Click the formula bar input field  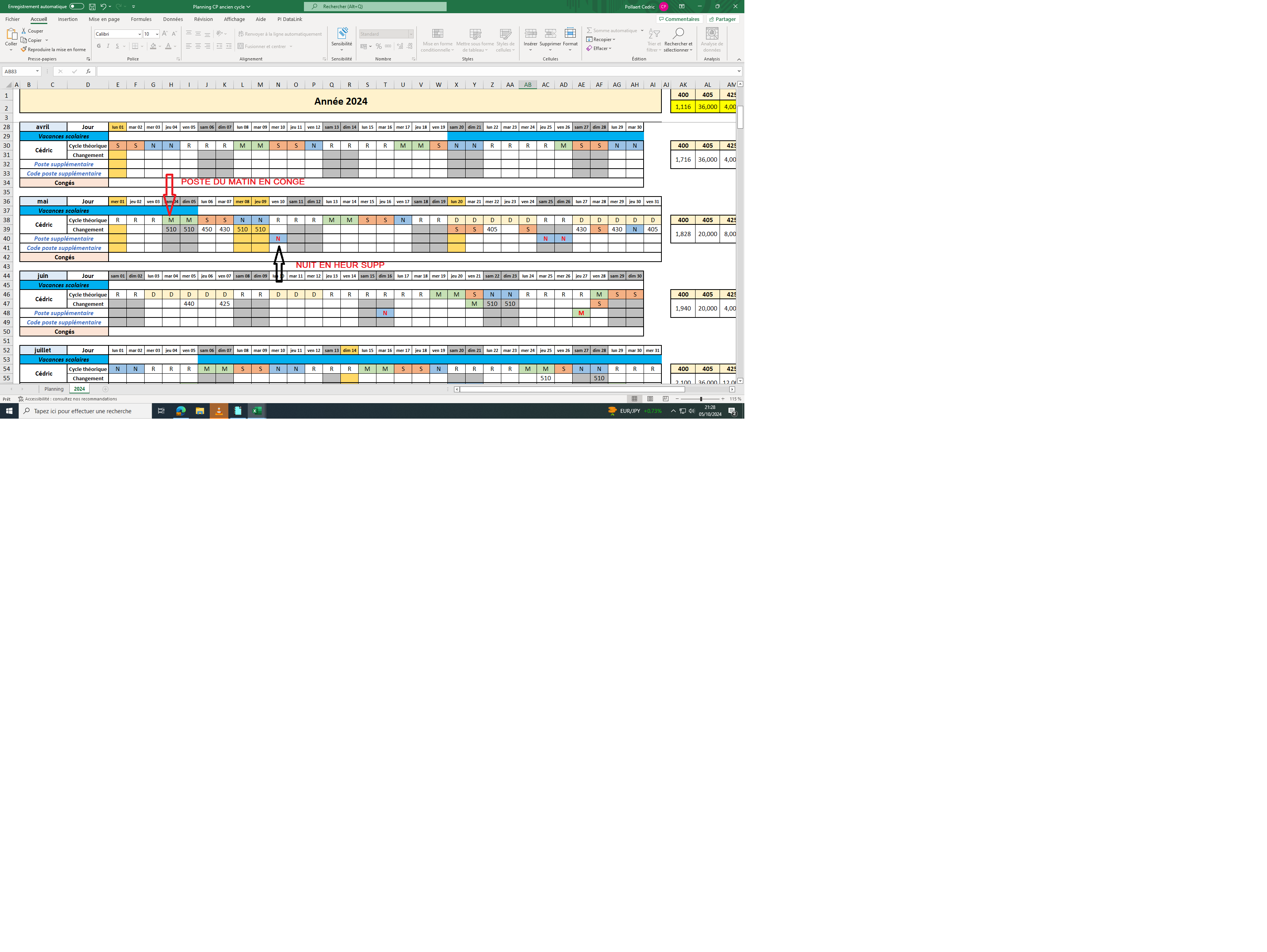coord(419,71)
